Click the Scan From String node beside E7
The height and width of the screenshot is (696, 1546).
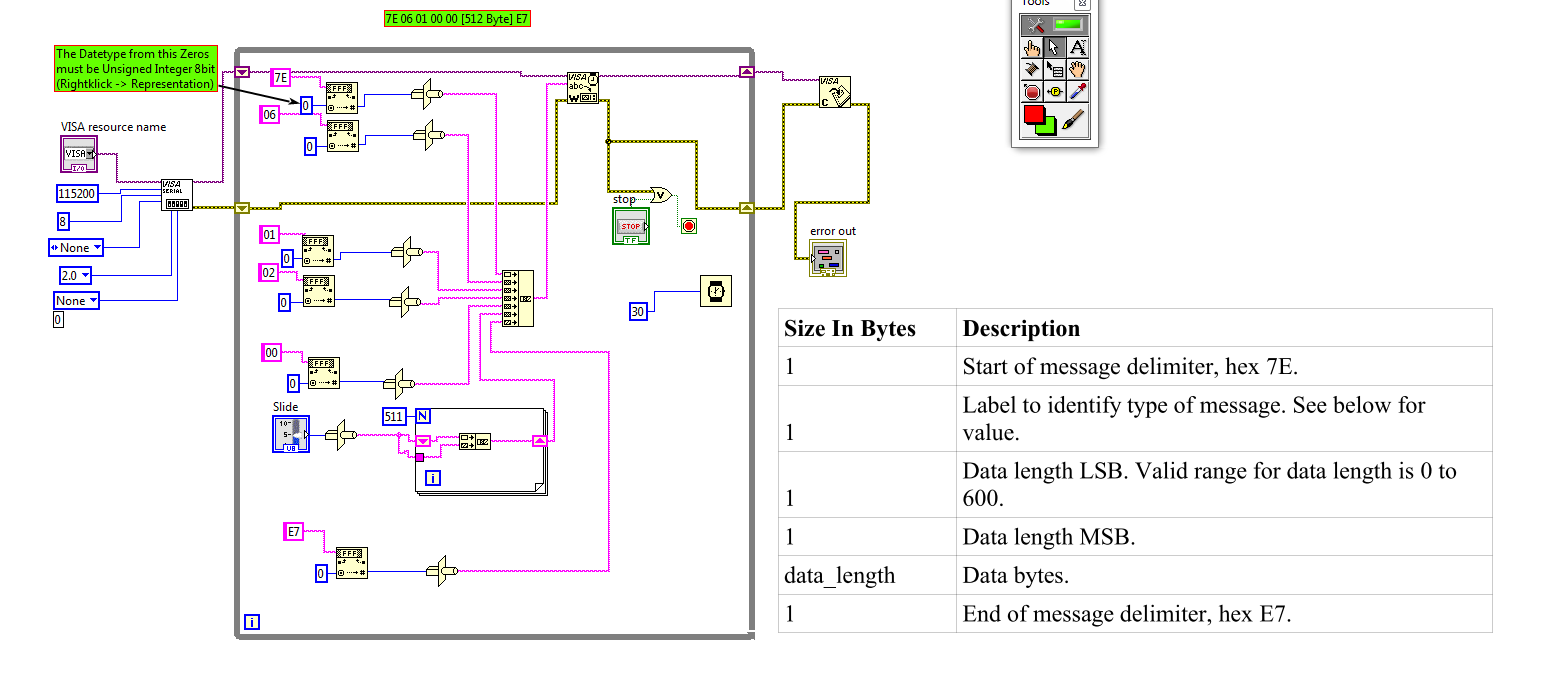tap(351, 563)
